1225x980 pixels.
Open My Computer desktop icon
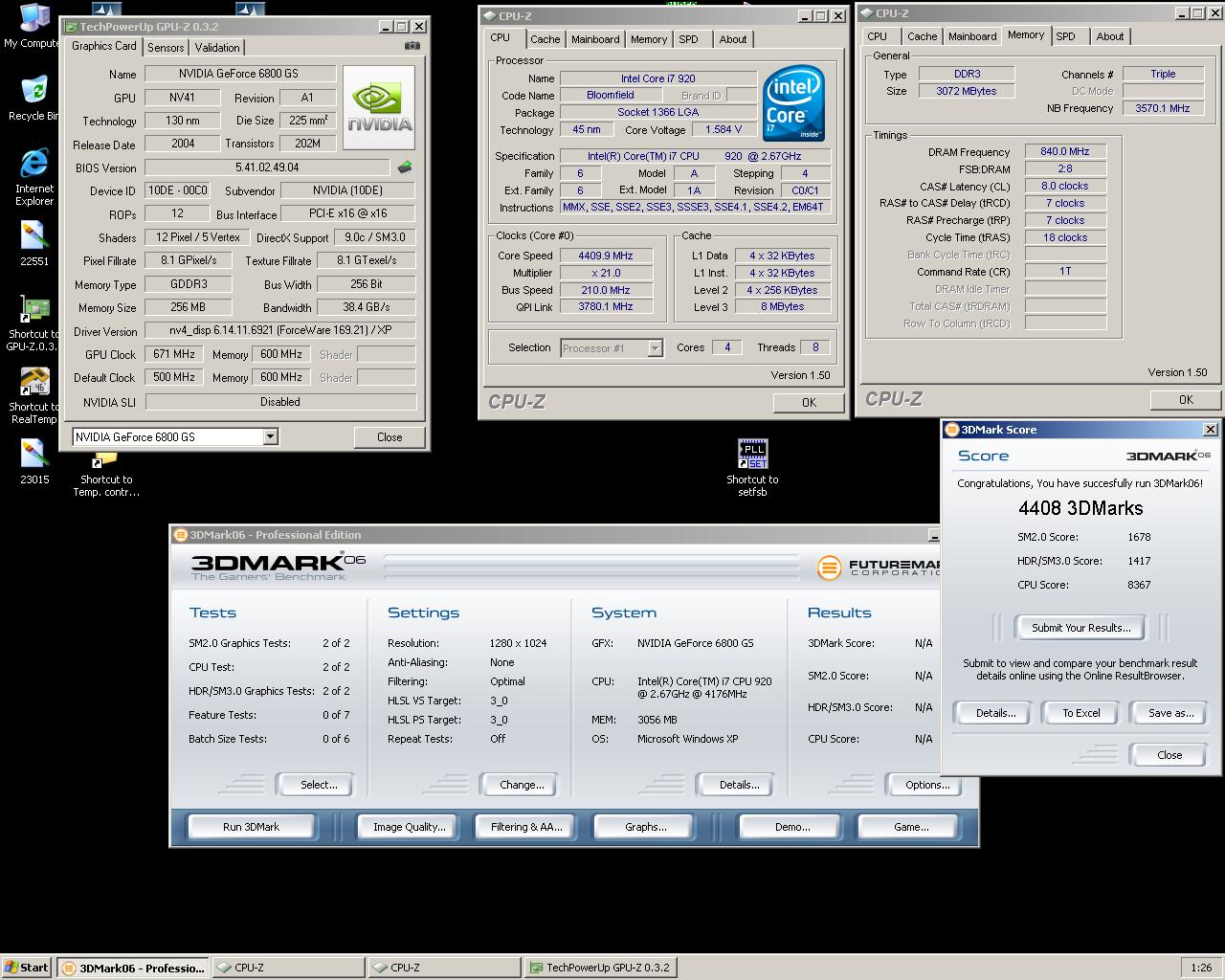(x=33, y=25)
